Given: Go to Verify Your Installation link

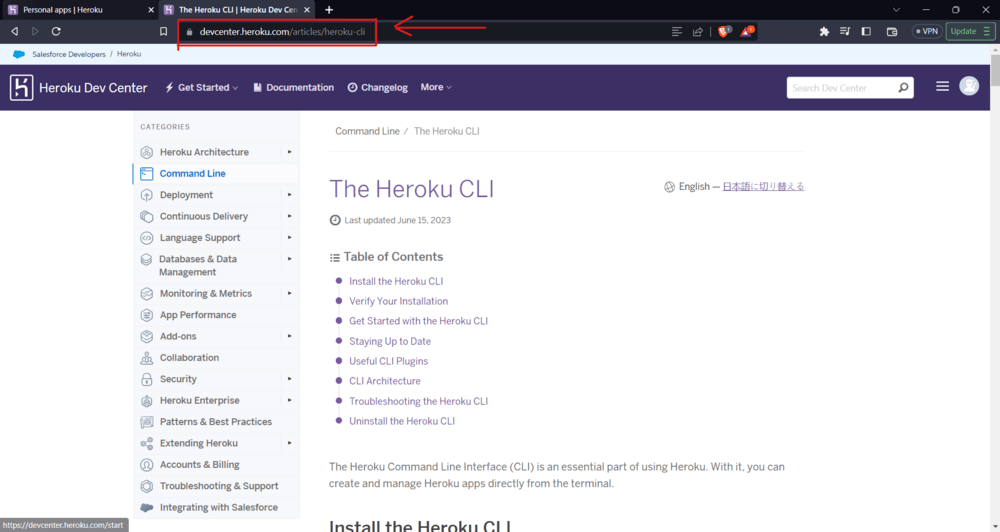Looking at the screenshot, I should [399, 301].
